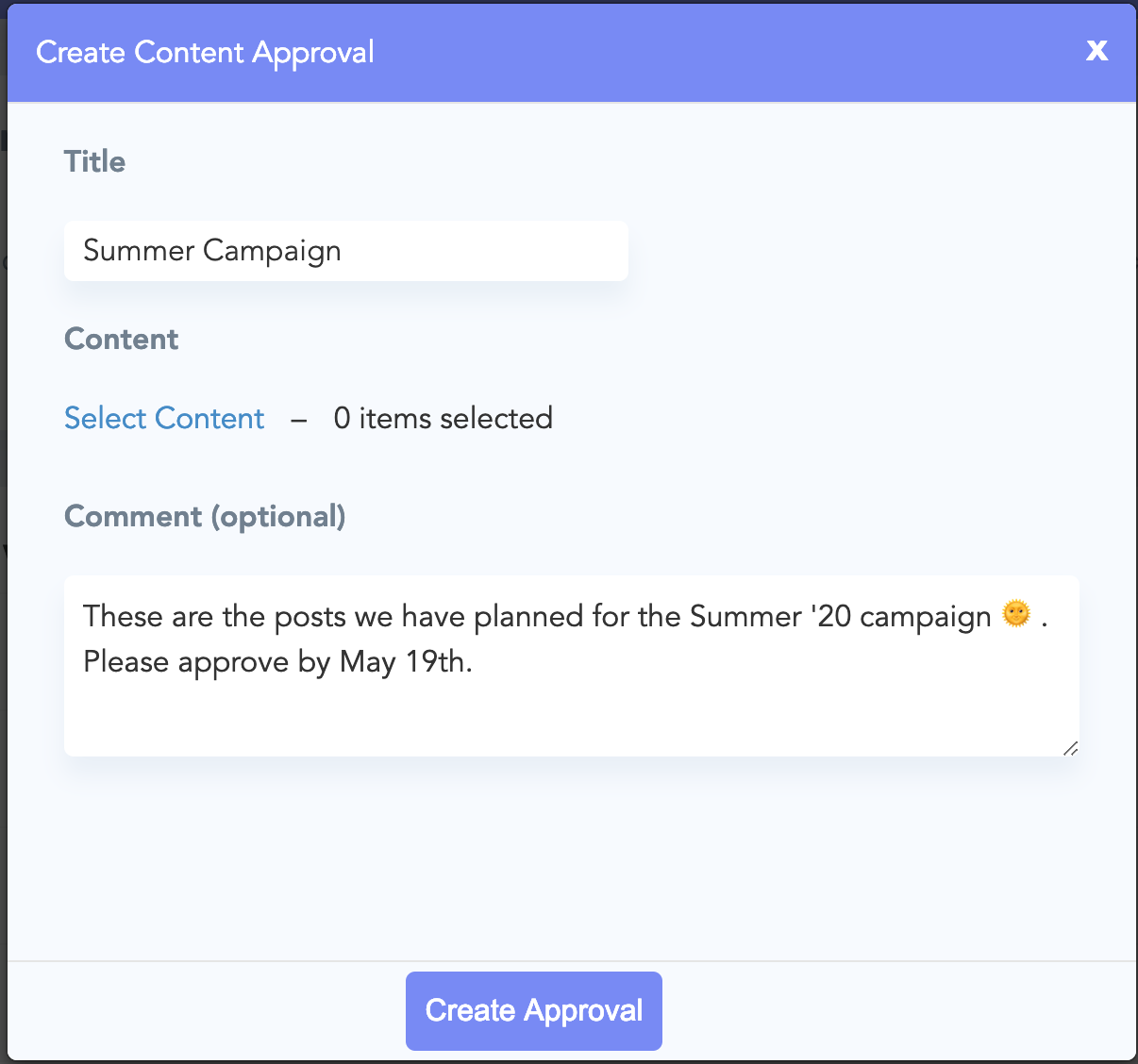Click the "0 items selected" text
This screenshot has width=1138, height=1064.
[x=443, y=418]
